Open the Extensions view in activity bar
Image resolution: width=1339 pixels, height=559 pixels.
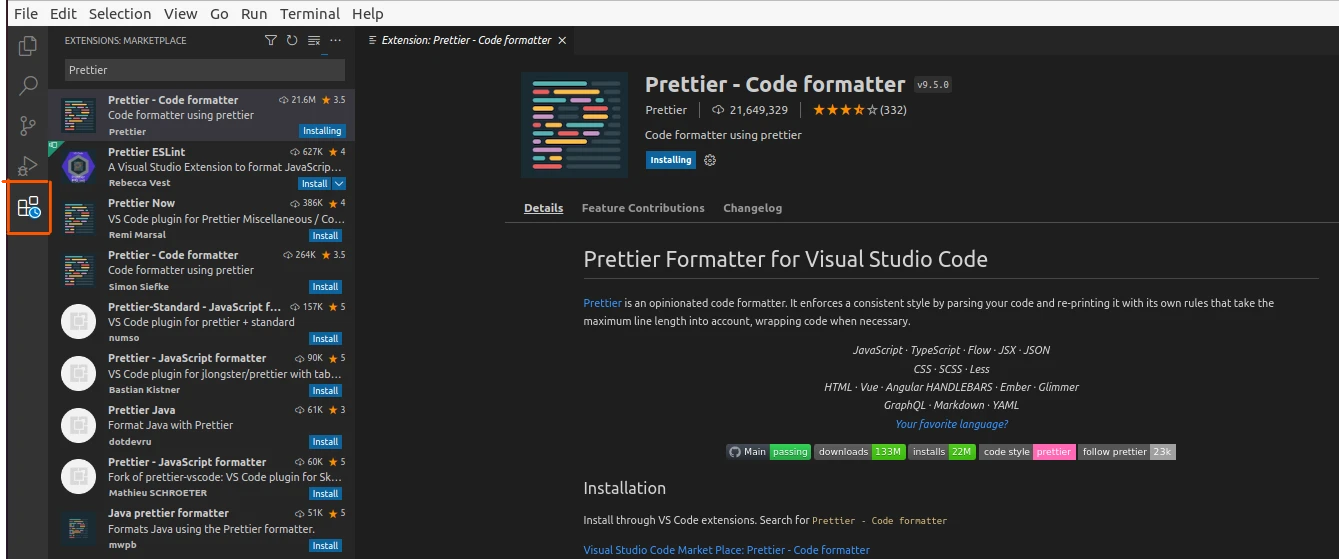(29, 207)
